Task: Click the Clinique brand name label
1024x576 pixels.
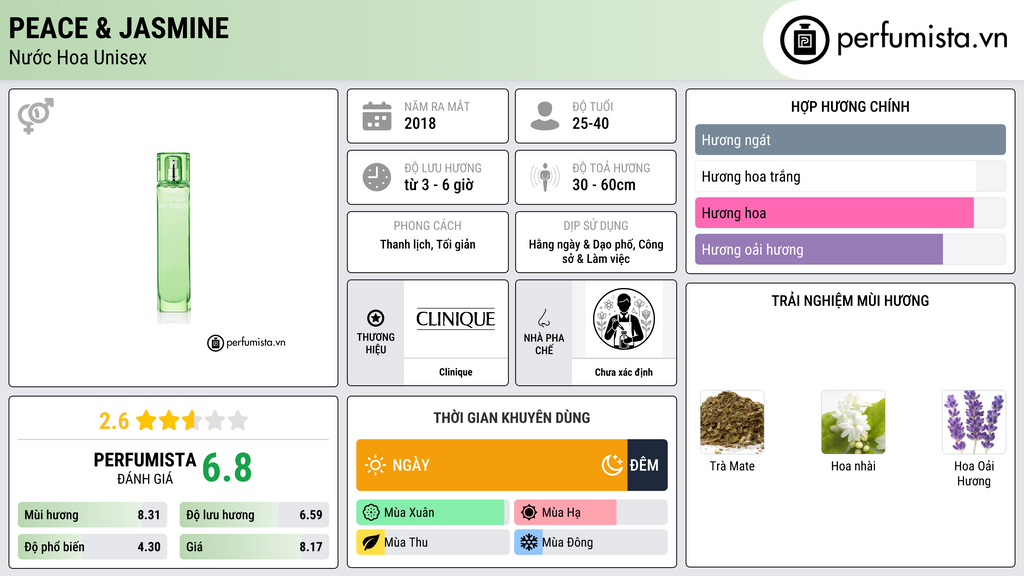Action: tap(455, 372)
